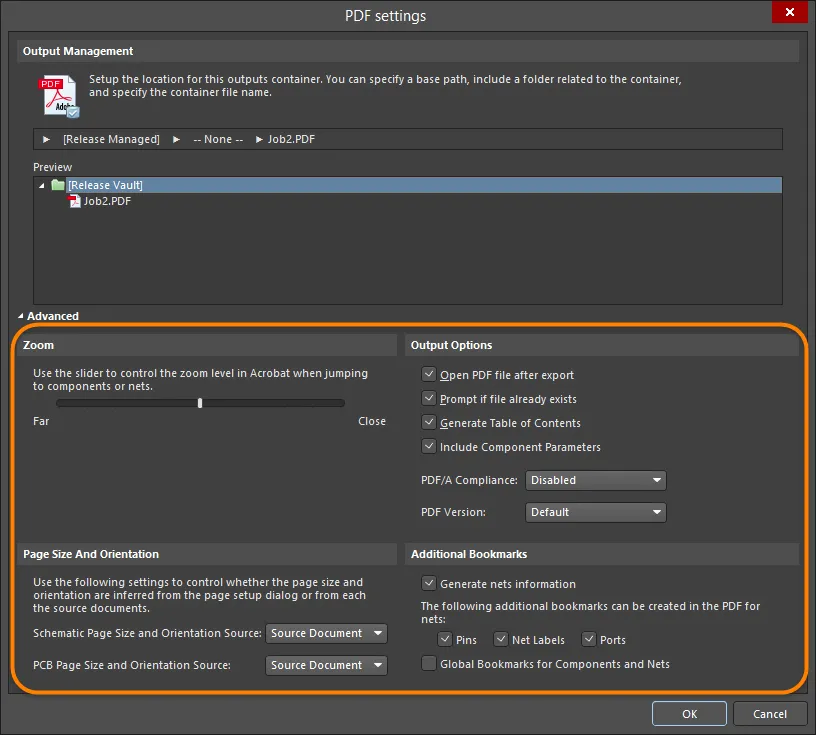Click the arrow before [Release Managed]
816x735 pixels.
pos(46,140)
